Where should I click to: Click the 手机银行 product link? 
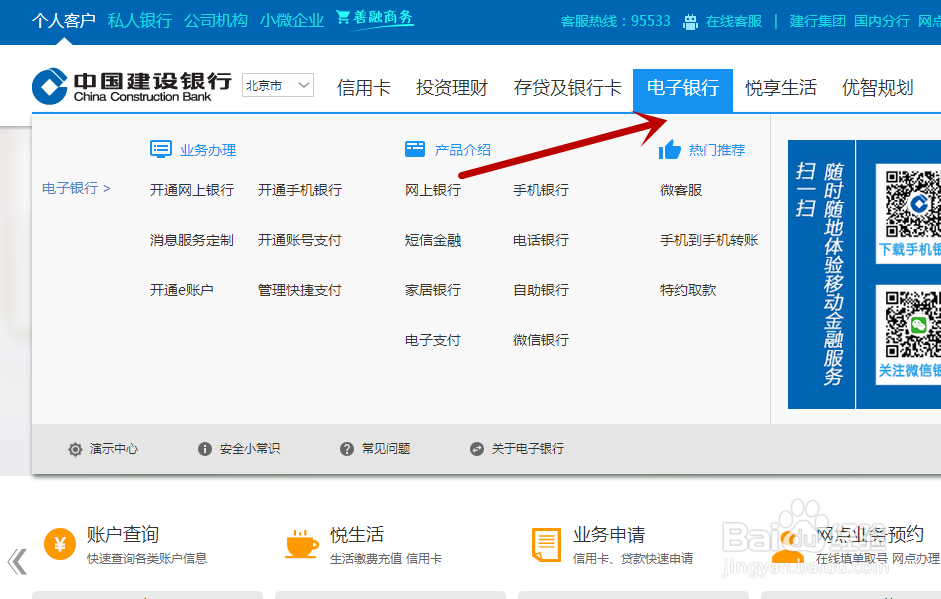click(541, 190)
